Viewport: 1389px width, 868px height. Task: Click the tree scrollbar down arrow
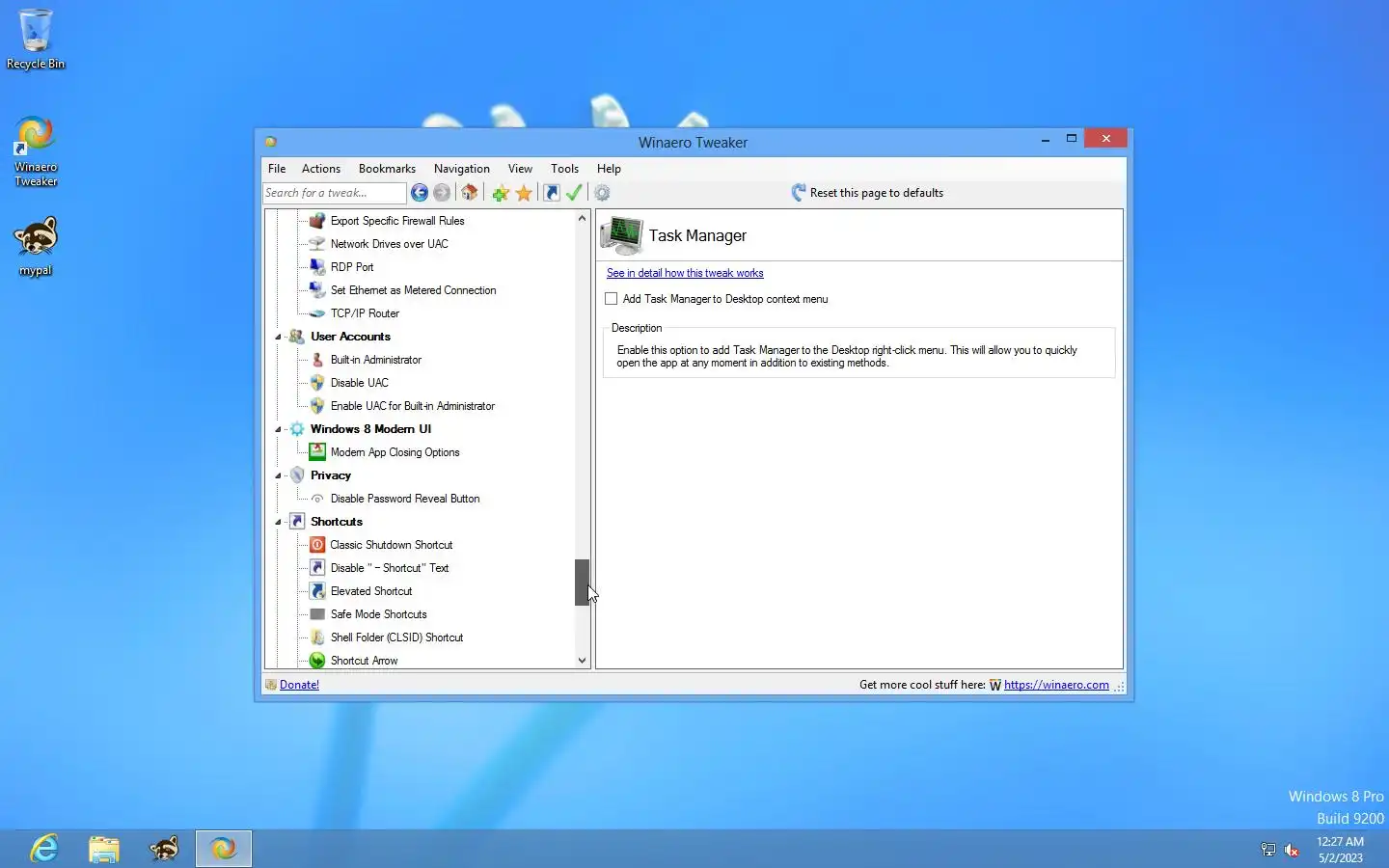click(x=582, y=661)
